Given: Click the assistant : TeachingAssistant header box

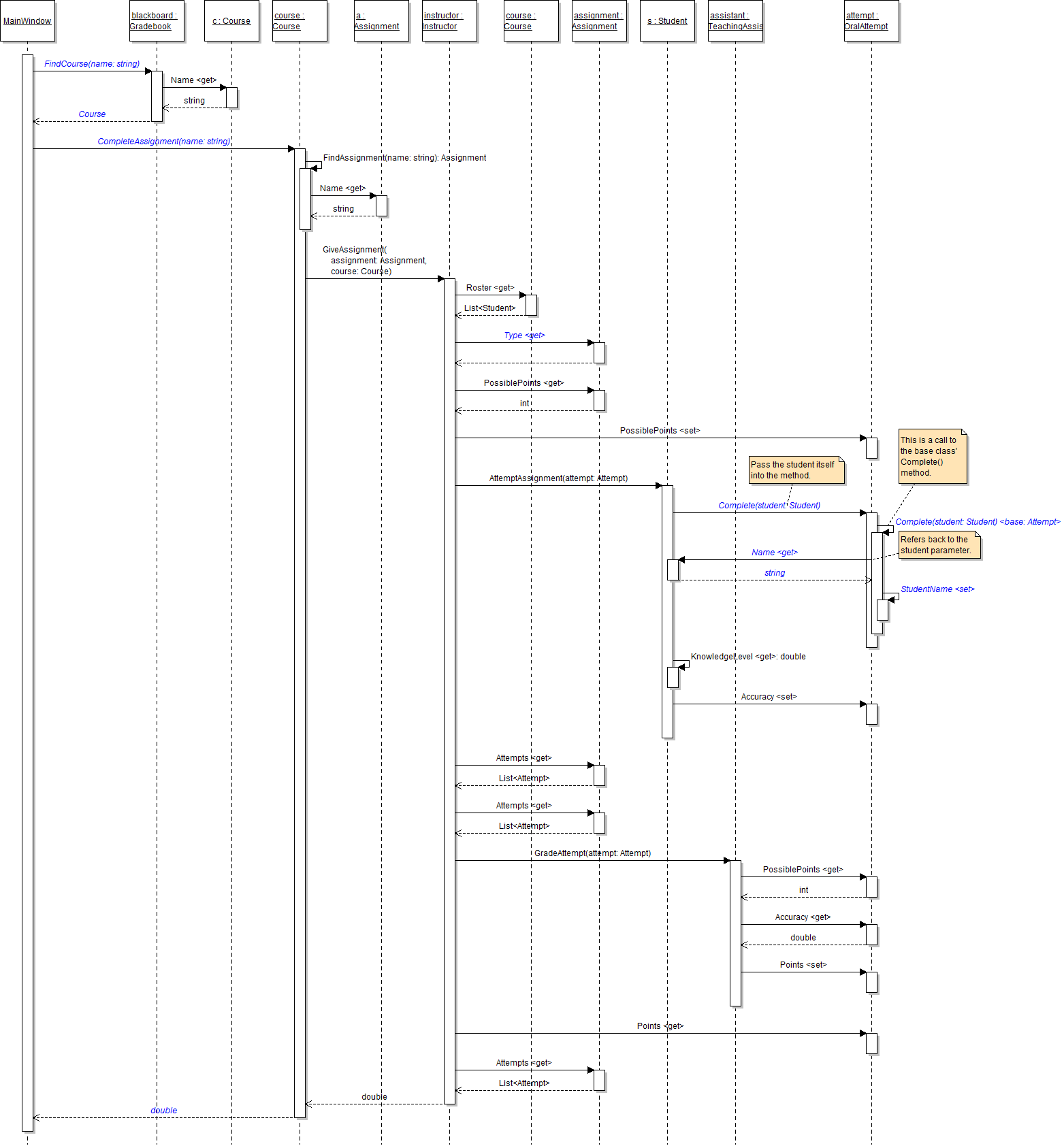Looking at the screenshot, I should tap(735, 21).
